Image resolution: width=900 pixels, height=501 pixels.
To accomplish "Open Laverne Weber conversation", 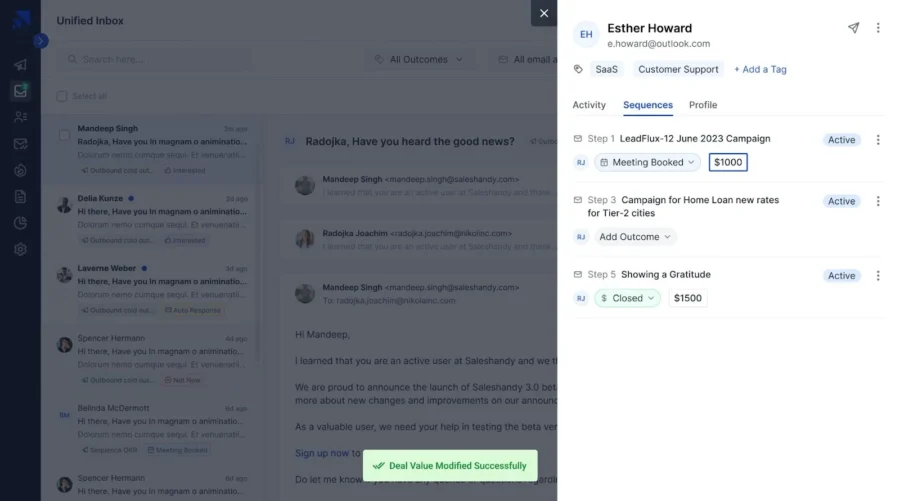I will point(152,289).
